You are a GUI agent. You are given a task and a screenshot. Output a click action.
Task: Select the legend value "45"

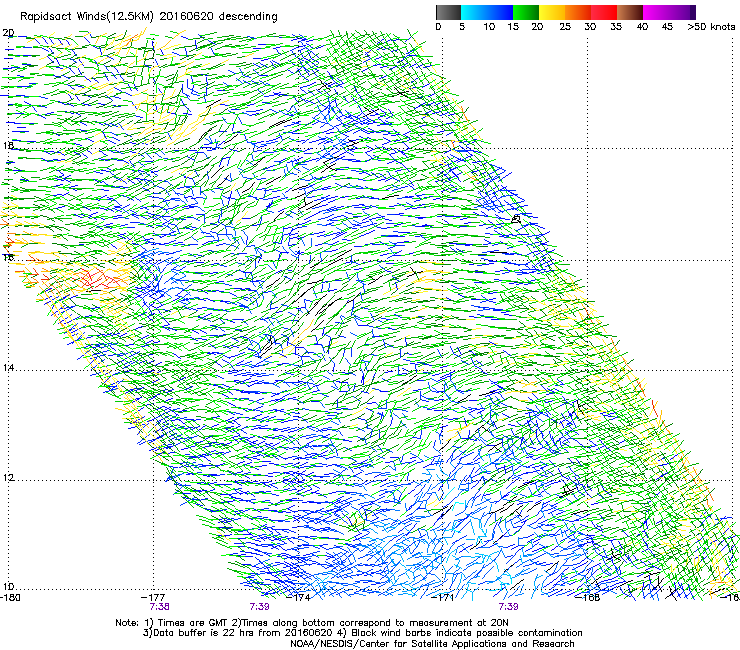point(667,27)
